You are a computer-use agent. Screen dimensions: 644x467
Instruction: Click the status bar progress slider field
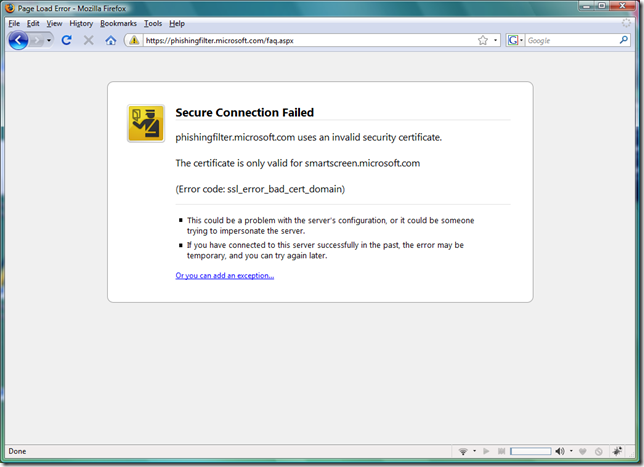[x=531, y=451]
